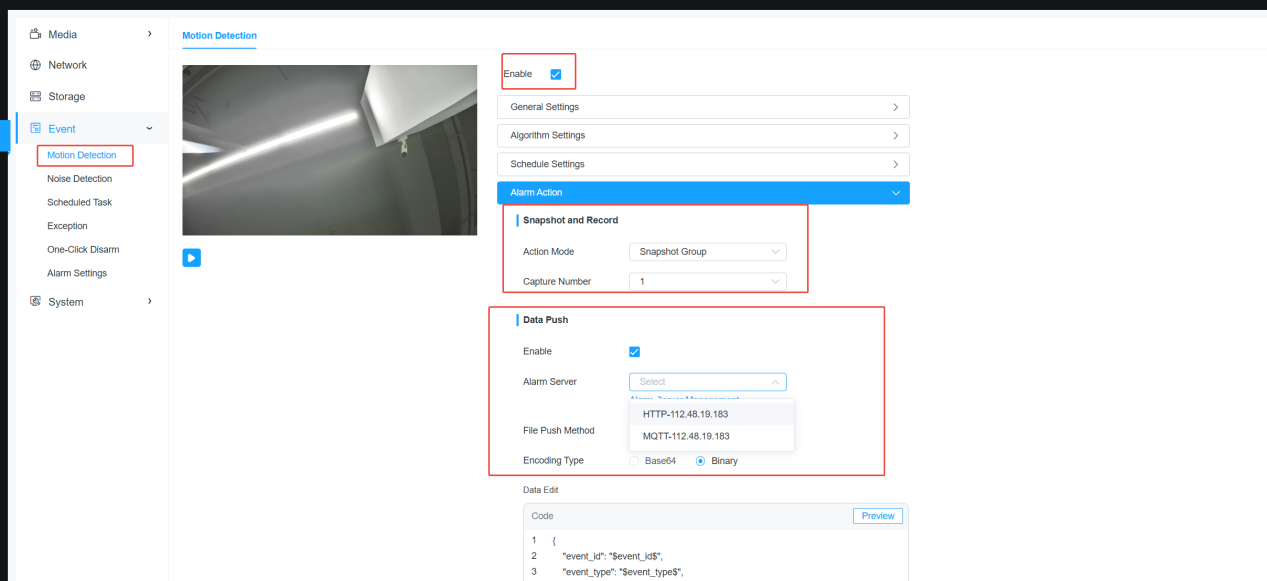Click the Event icon in sidebar
The height and width of the screenshot is (581, 1267).
tap(35, 129)
